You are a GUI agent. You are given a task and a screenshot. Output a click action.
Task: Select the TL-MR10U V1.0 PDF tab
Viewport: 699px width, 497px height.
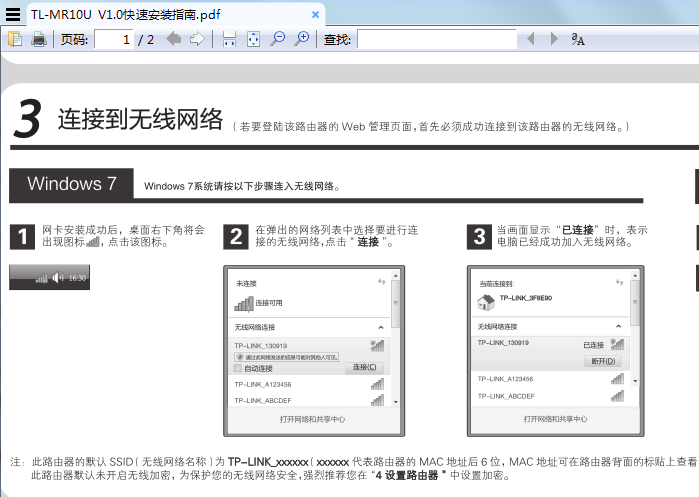[x=176, y=15]
